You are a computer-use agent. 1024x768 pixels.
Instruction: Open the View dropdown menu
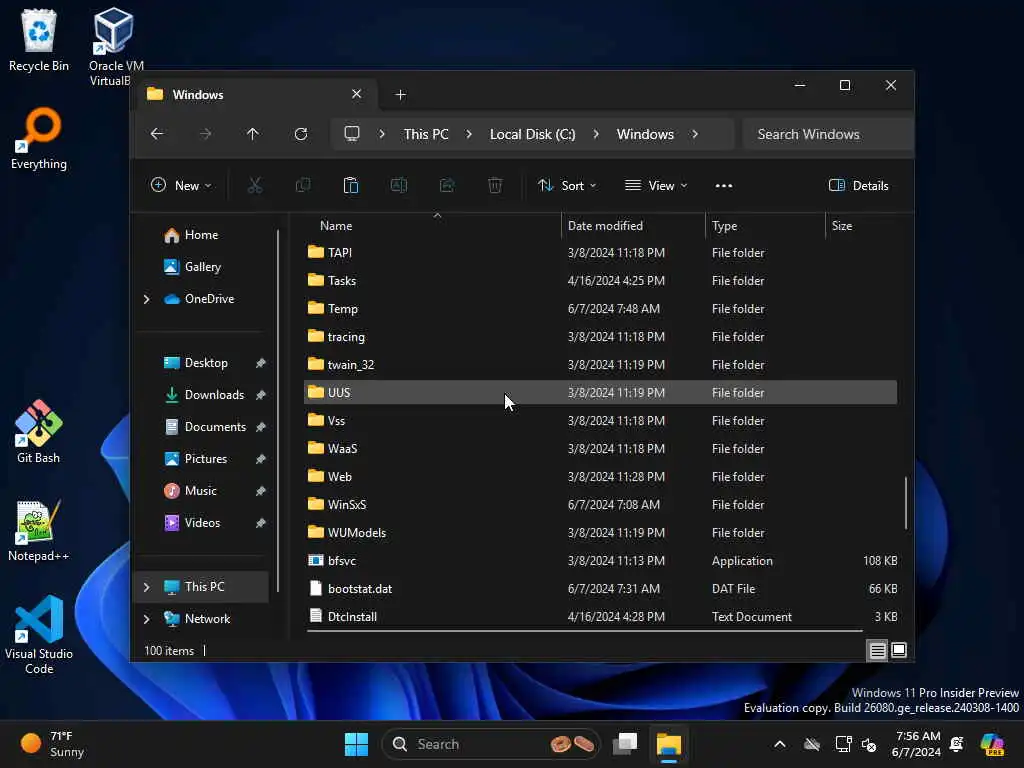point(656,185)
